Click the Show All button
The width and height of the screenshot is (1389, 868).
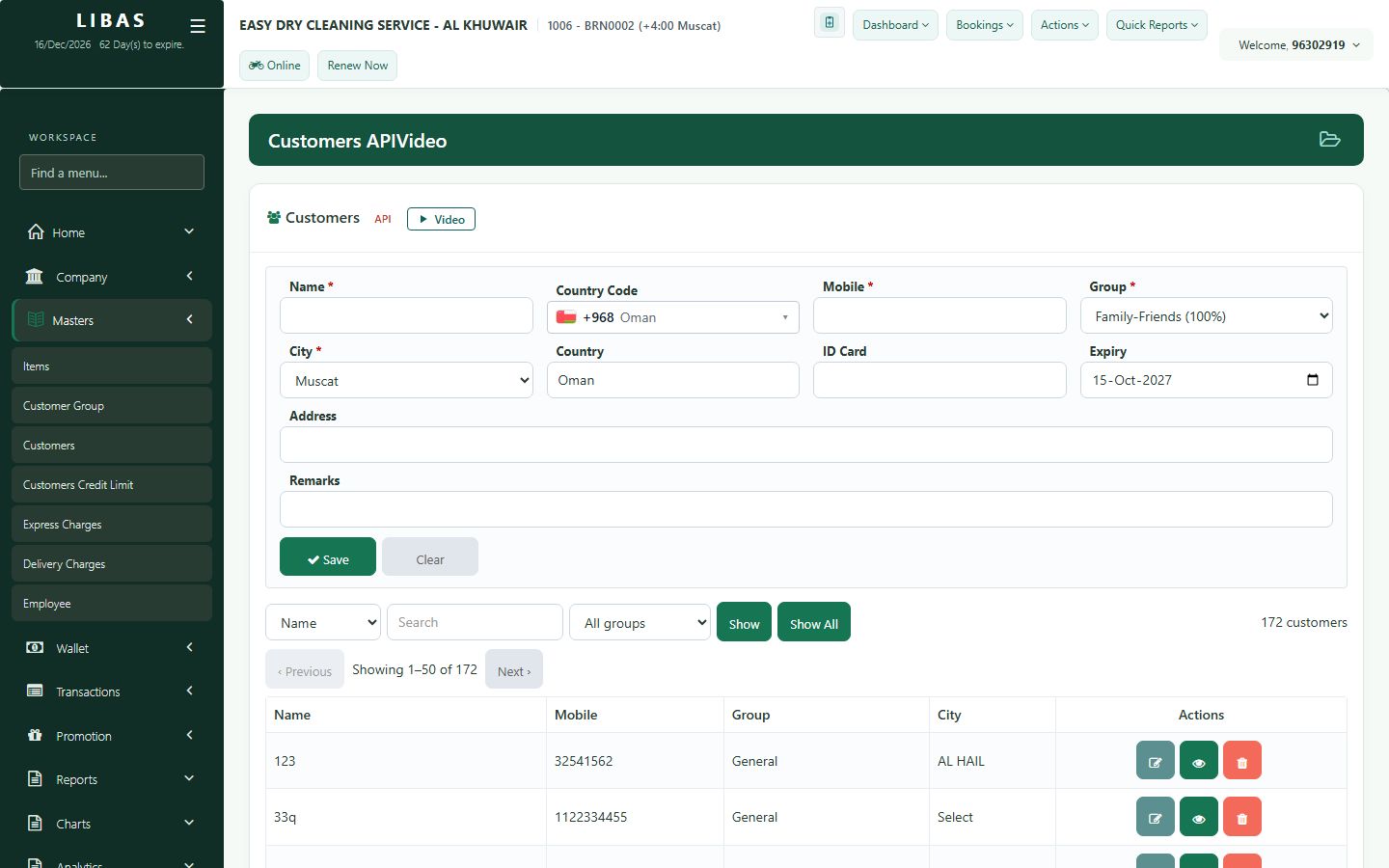[814, 622]
